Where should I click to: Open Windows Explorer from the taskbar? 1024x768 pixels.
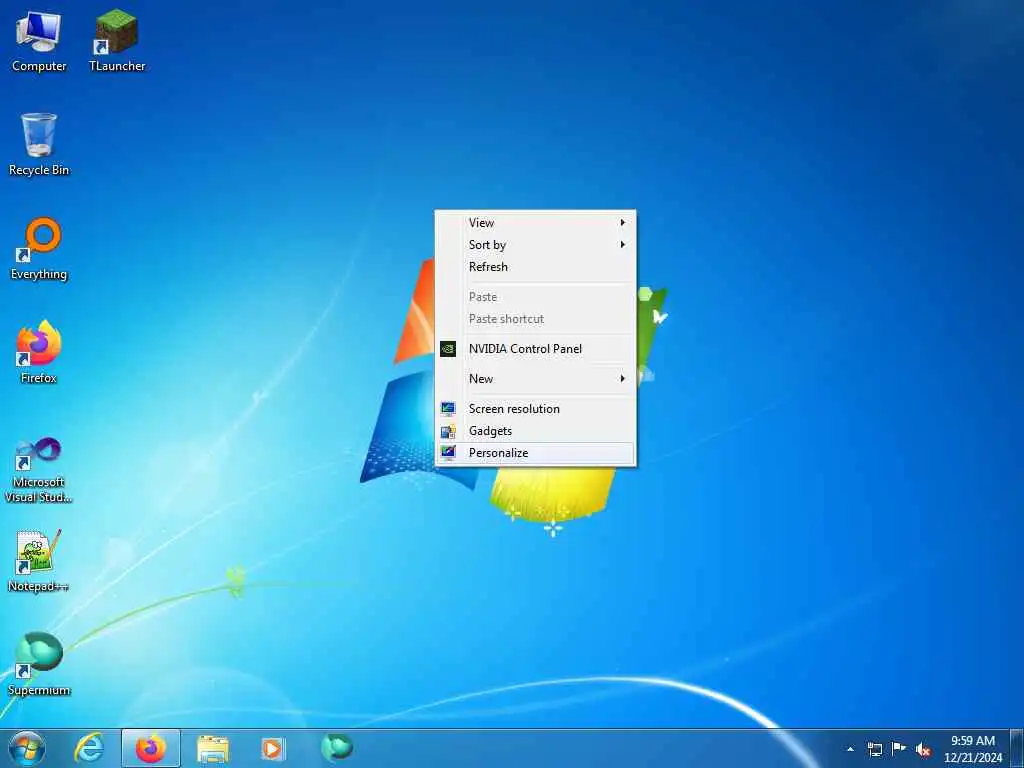coord(213,748)
